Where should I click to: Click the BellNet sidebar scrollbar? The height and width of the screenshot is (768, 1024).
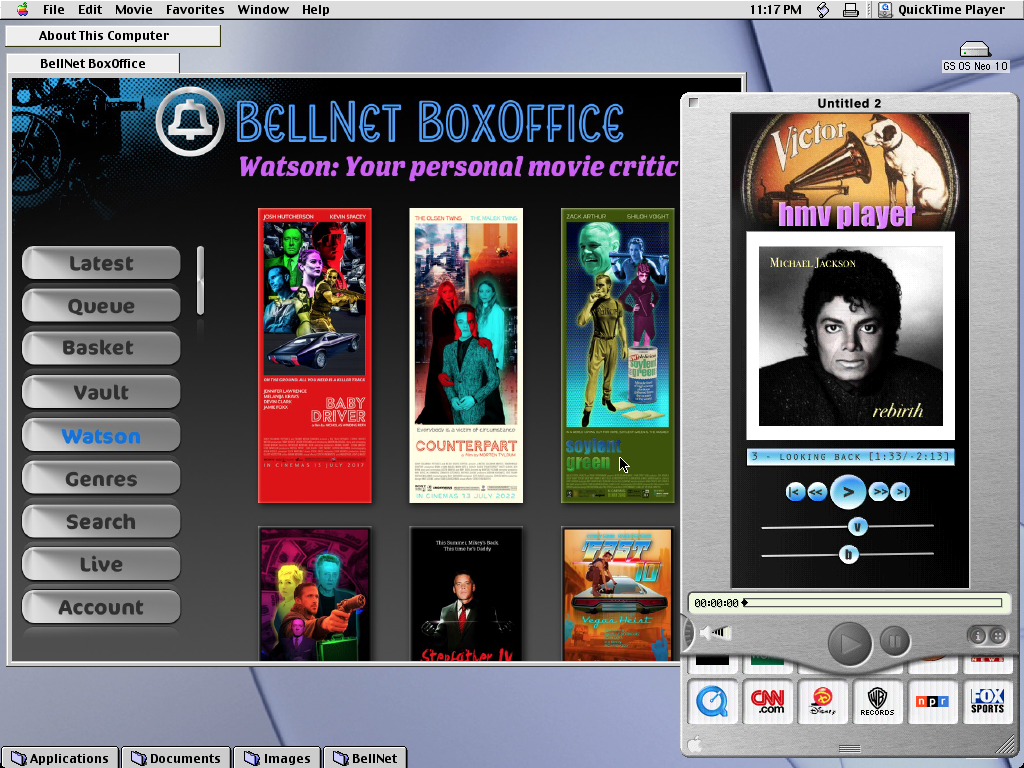[x=200, y=281]
